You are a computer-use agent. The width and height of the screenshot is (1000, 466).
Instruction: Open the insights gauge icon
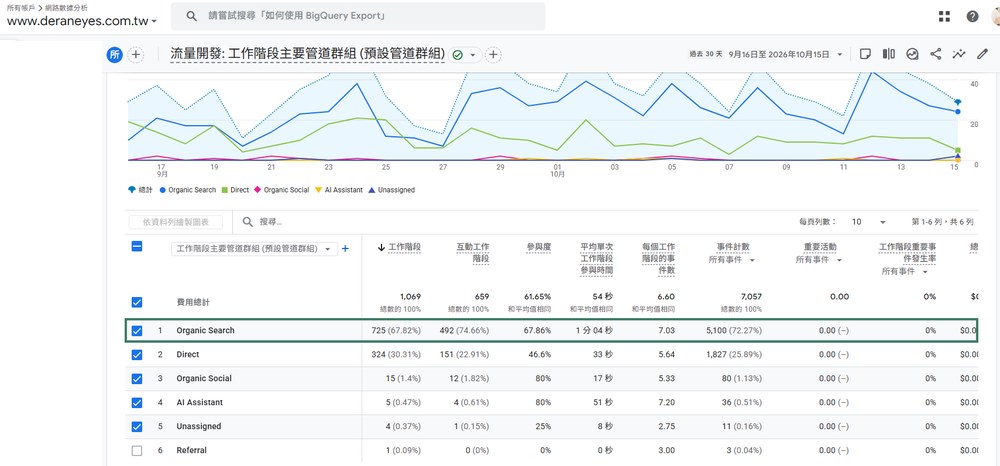coord(912,54)
